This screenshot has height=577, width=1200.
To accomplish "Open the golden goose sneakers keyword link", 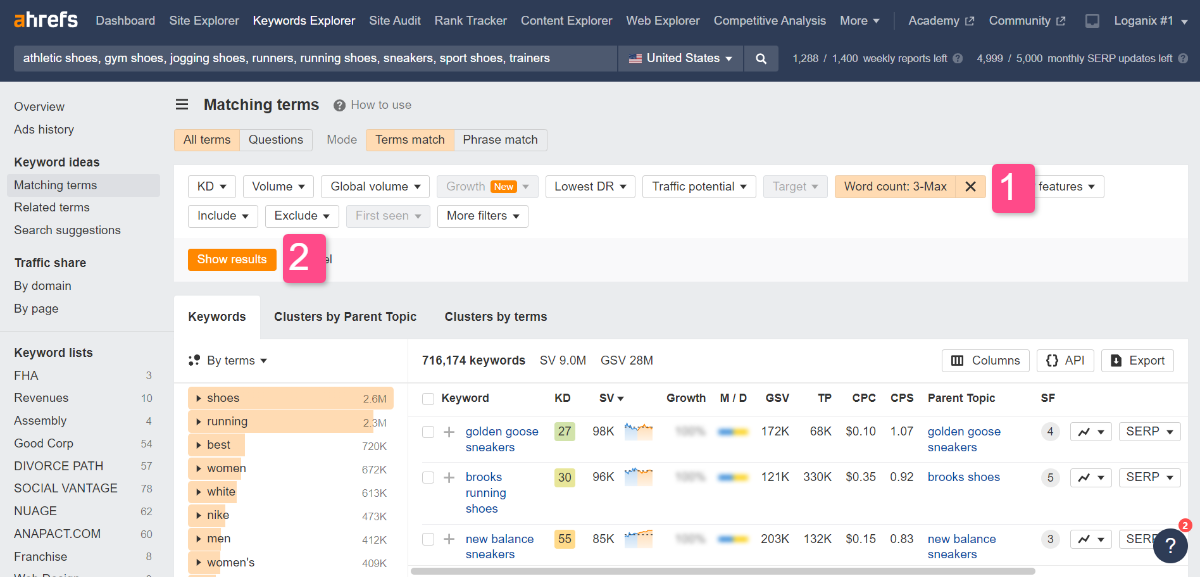I will 502,440.
